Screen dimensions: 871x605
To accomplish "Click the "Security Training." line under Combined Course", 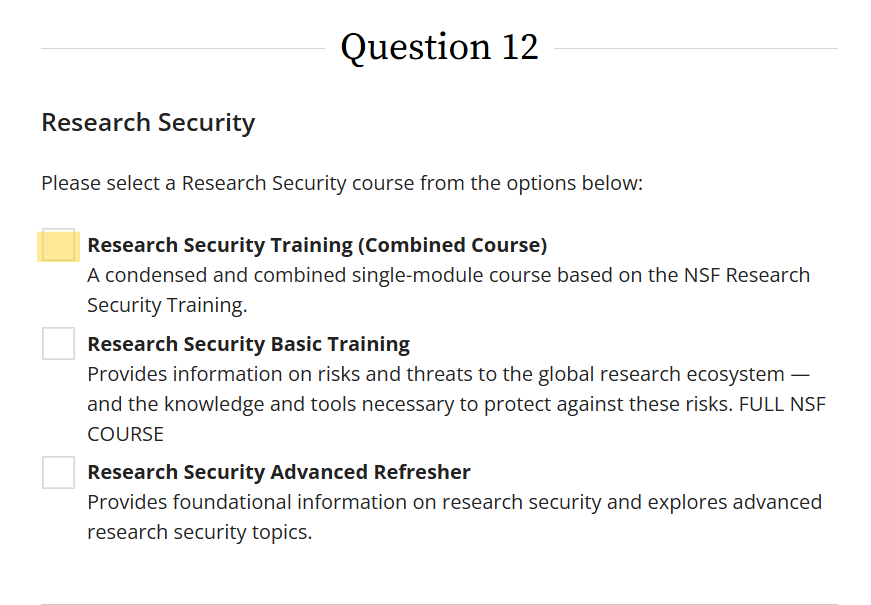I will coord(167,305).
